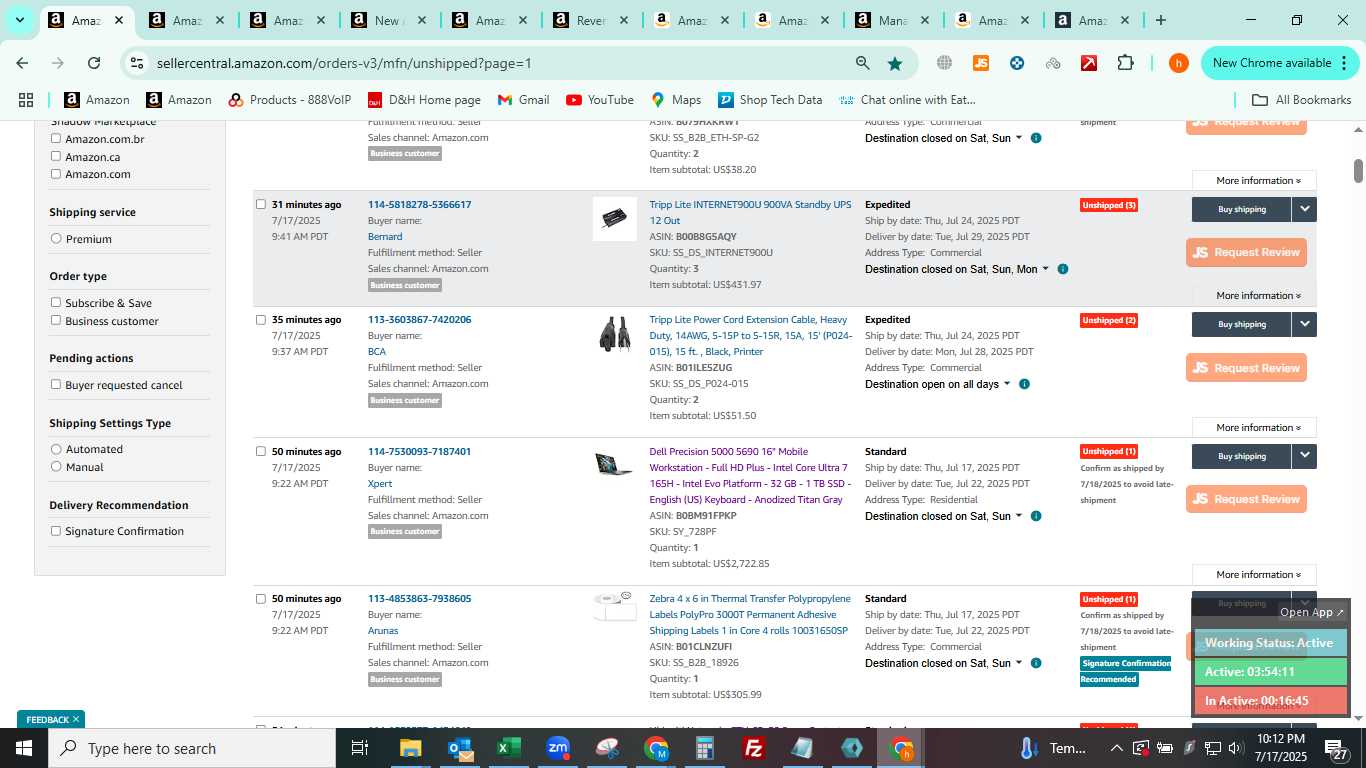Reload the Seller Central page
1366x768 pixels.
click(x=94, y=63)
